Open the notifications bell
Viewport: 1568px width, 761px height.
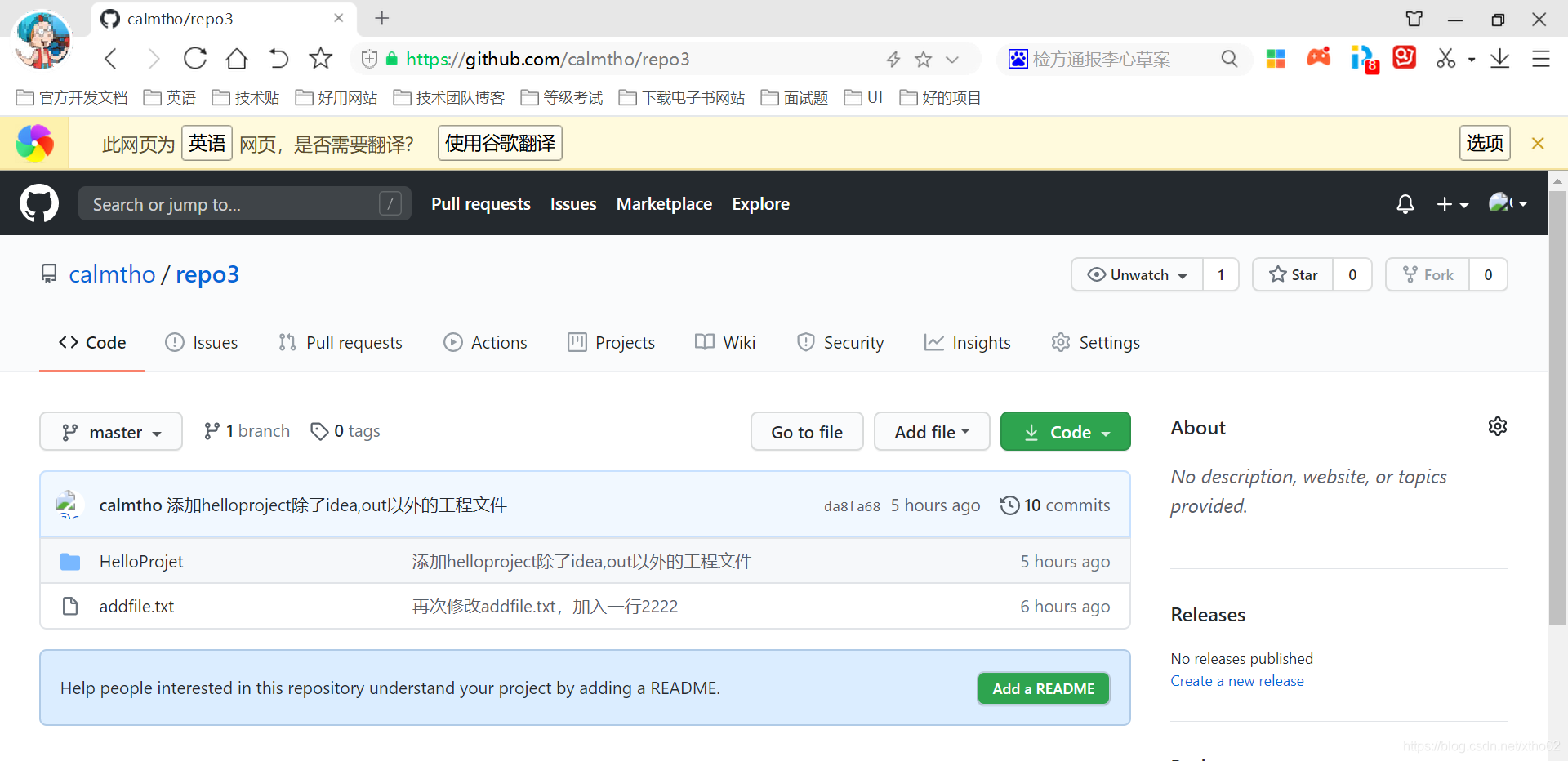pyautogui.click(x=1405, y=203)
